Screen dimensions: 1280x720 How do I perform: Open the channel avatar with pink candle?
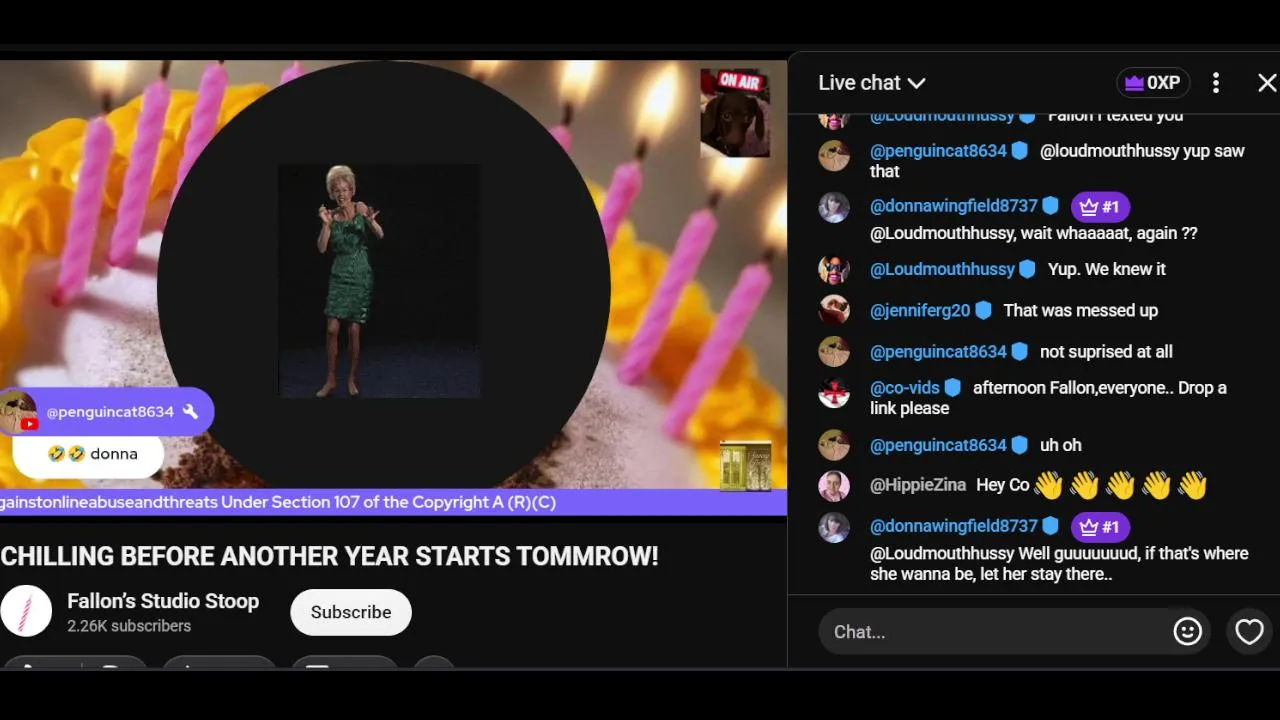tap(26, 611)
